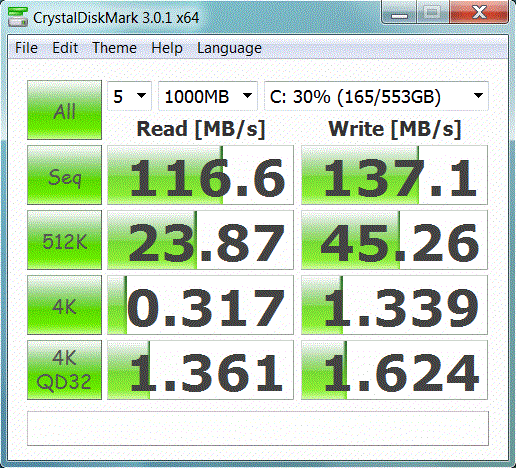Select the 4K write result 1.339

coord(394,305)
